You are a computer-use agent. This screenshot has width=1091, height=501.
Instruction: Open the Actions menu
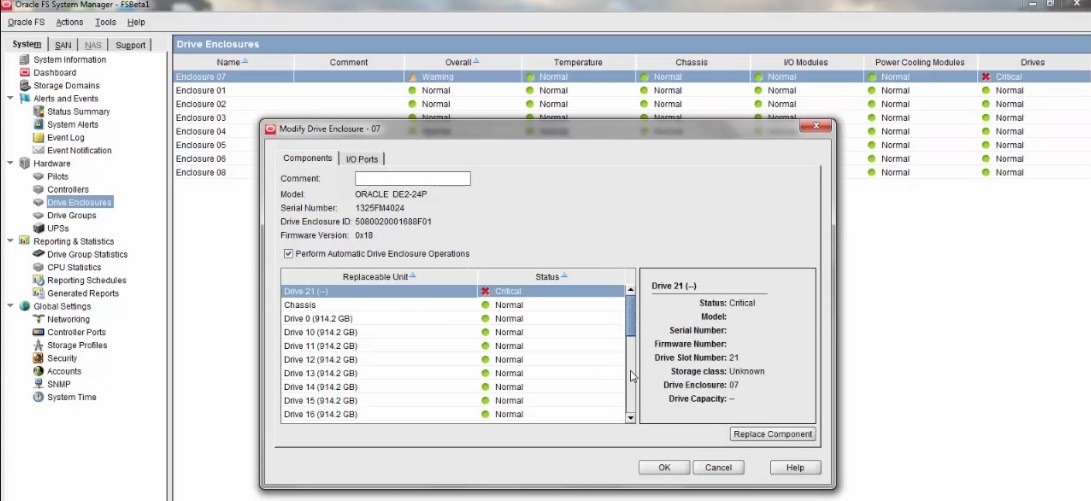69,22
